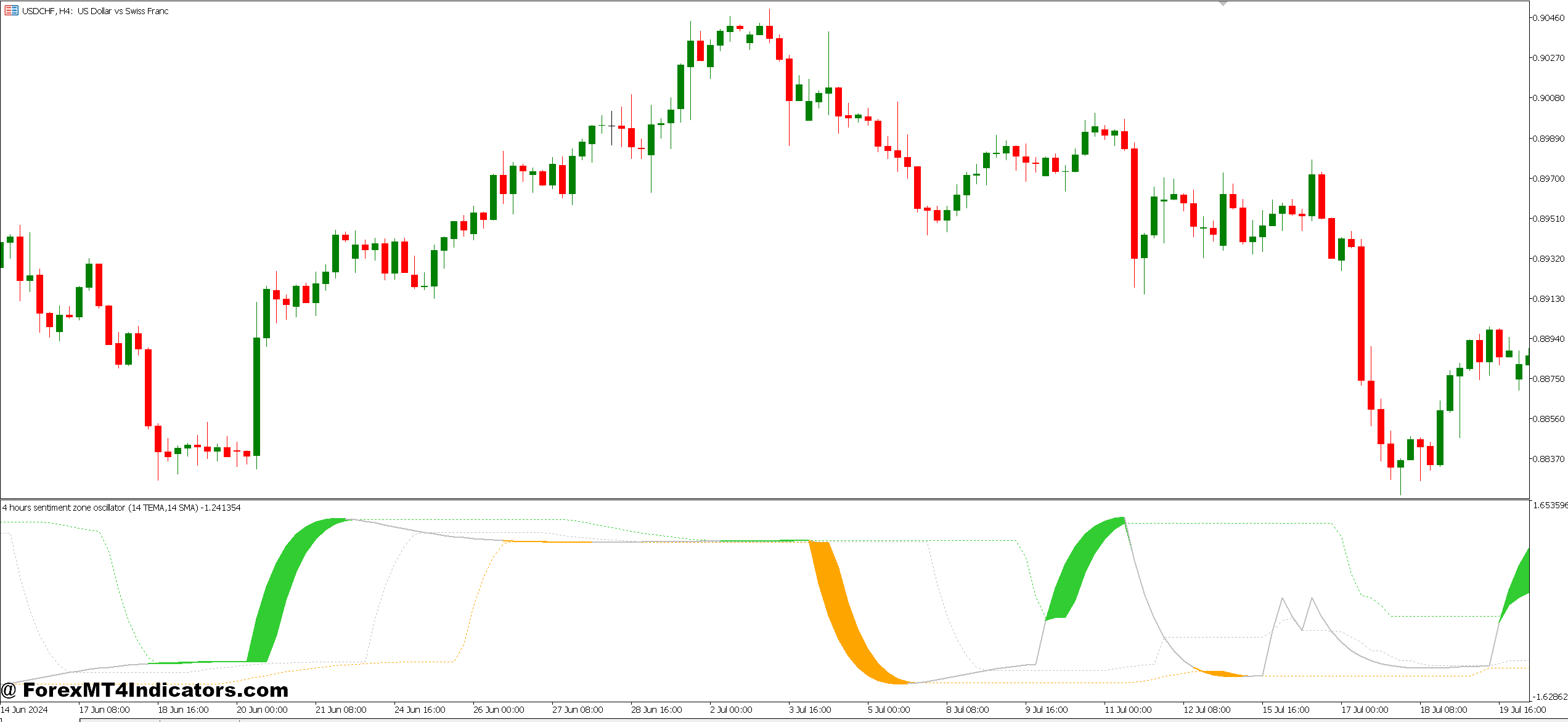Click the 0.89510 price scale label
The width and height of the screenshot is (1568, 722).
tap(1549, 219)
